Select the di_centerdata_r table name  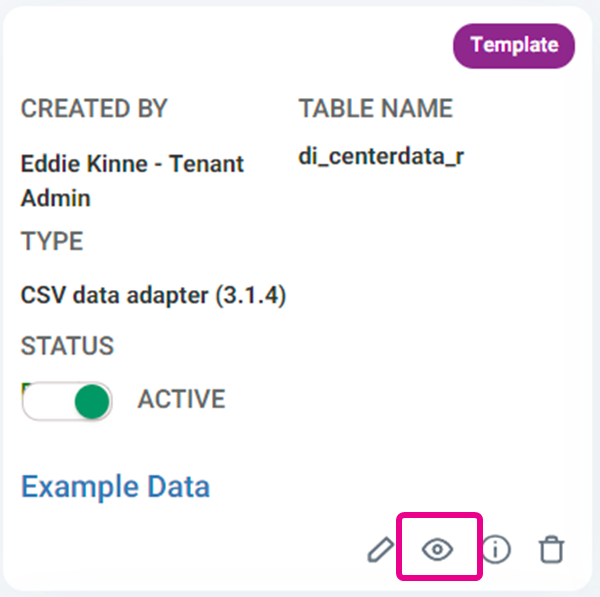click(x=381, y=157)
